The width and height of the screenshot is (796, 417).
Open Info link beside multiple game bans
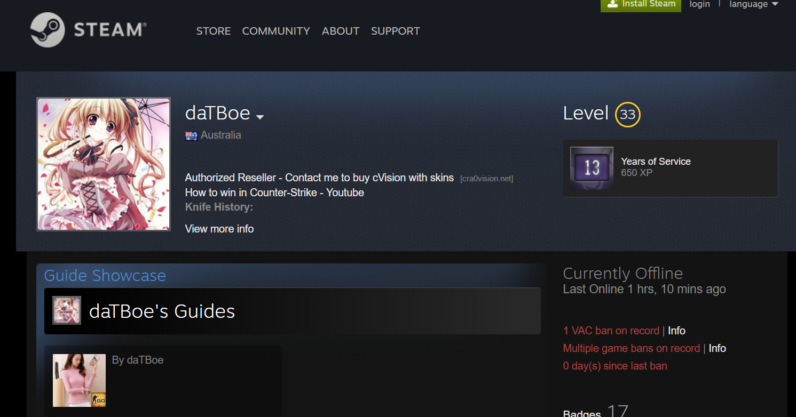click(x=717, y=349)
